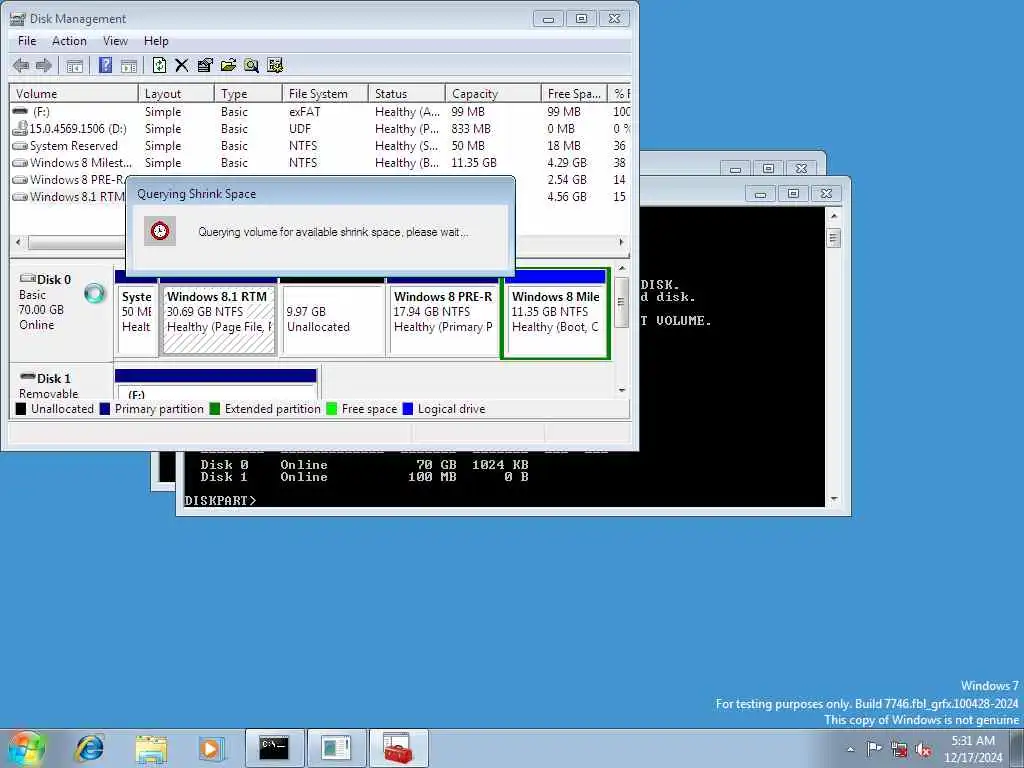Open the taskbar clock showing 5:31 AM
This screenshot has height=768, width=1024.
(973, 749)
